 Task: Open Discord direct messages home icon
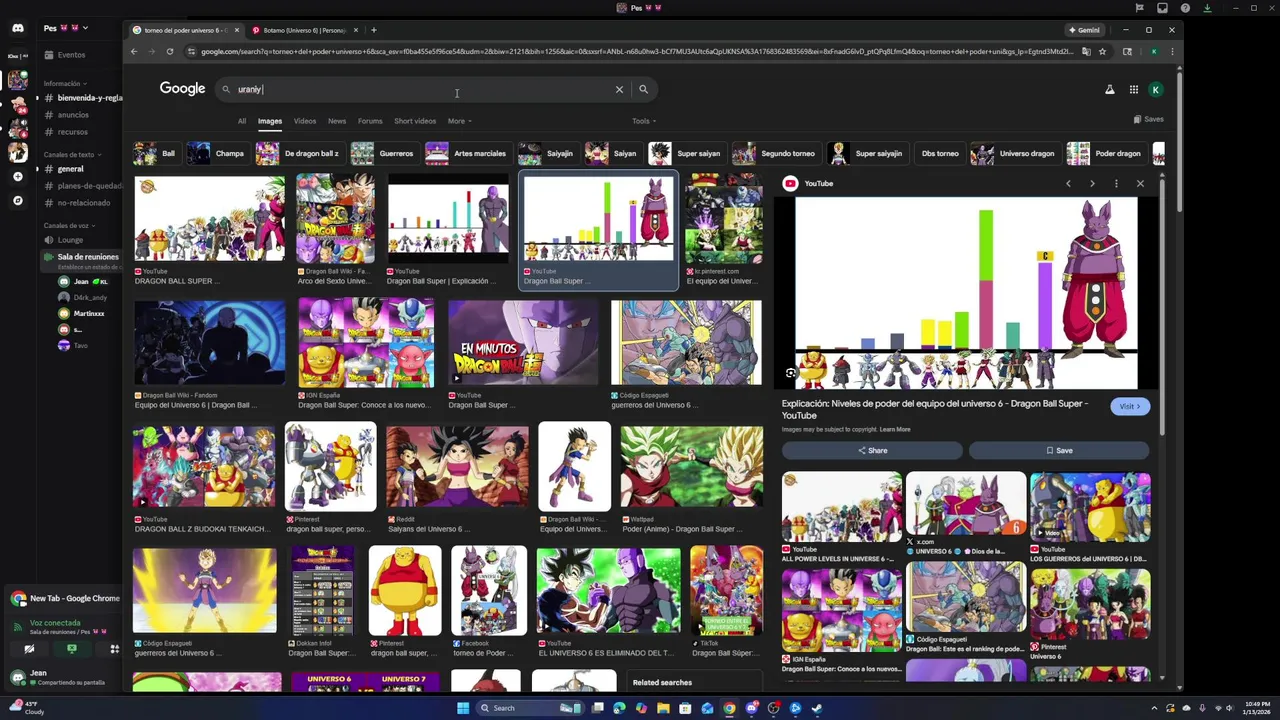click(x=18, y=28)
